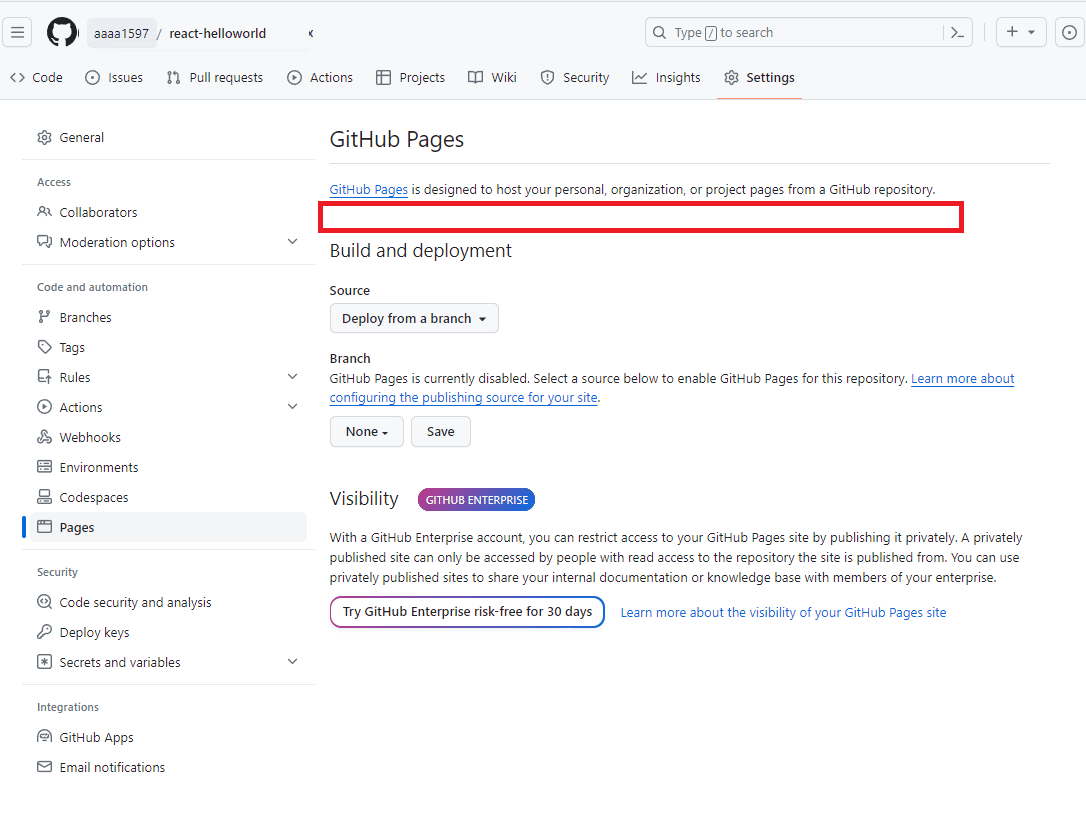Switch to the Projects tab
The image size is (1086, 821).
tap(411, 78)
